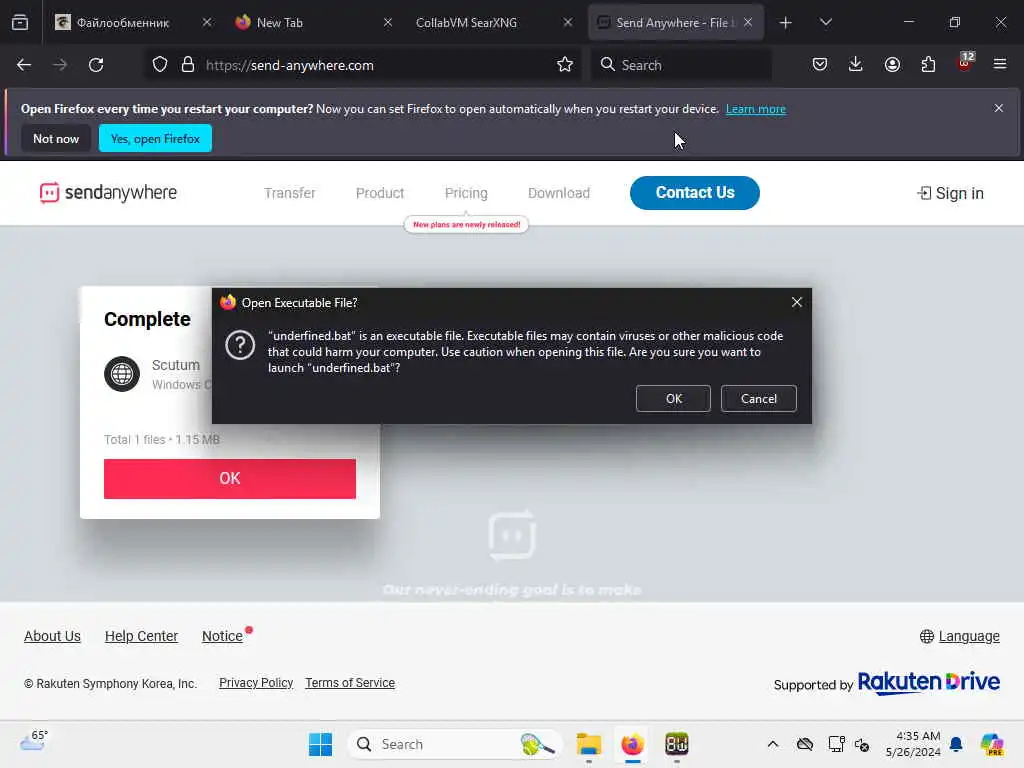Click the Not now button
Viewport: 1024px width, 768px height.
coord(56,138)
